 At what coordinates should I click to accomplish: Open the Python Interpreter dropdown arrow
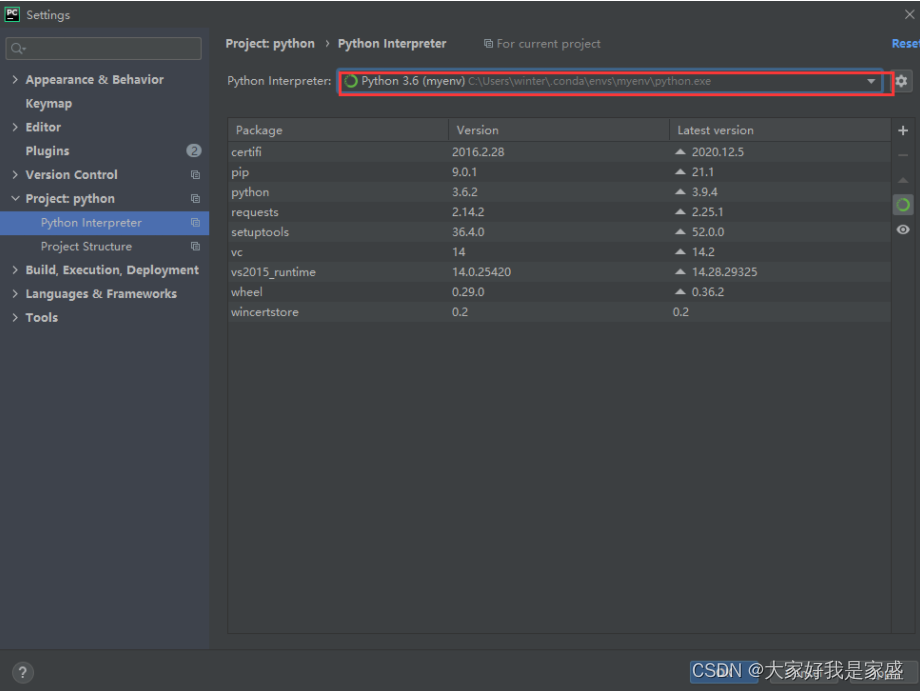(x=871, y=81)
